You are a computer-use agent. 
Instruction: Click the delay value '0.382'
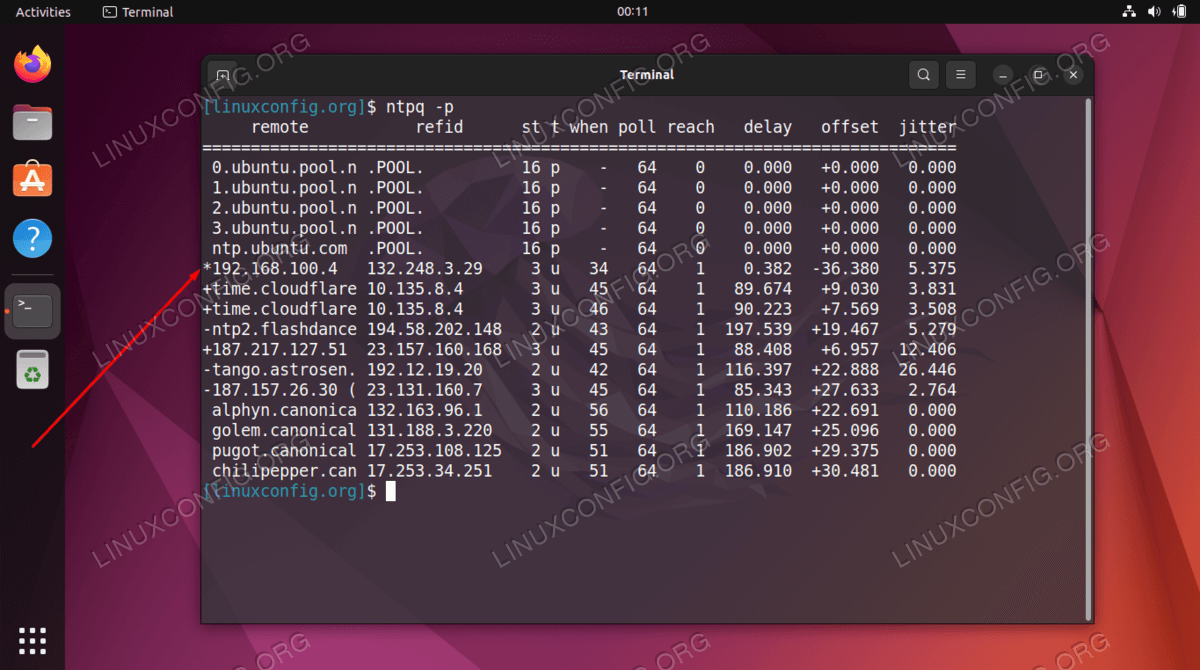coord(768,269)
